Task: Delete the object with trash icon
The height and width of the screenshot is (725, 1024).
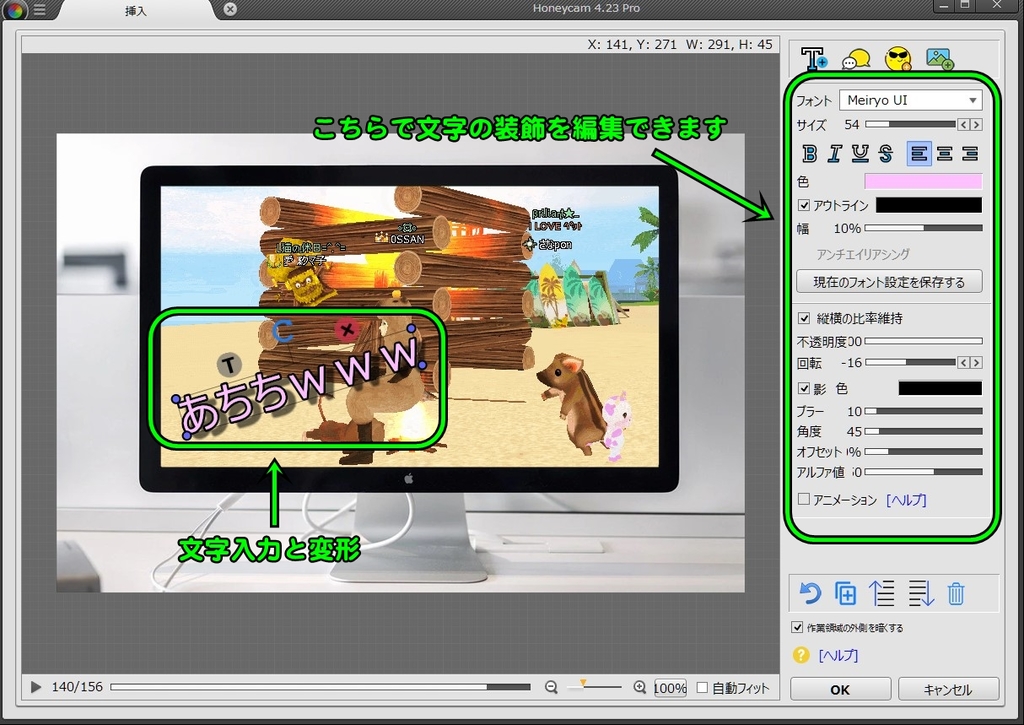Action: 956,594
